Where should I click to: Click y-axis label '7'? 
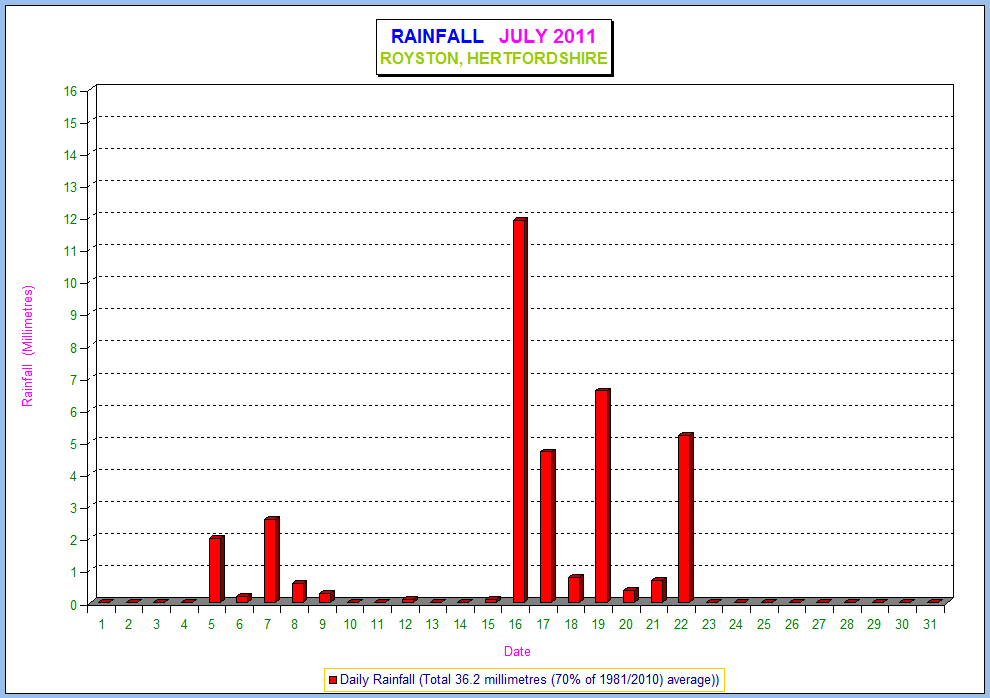(x=74, y=380)
